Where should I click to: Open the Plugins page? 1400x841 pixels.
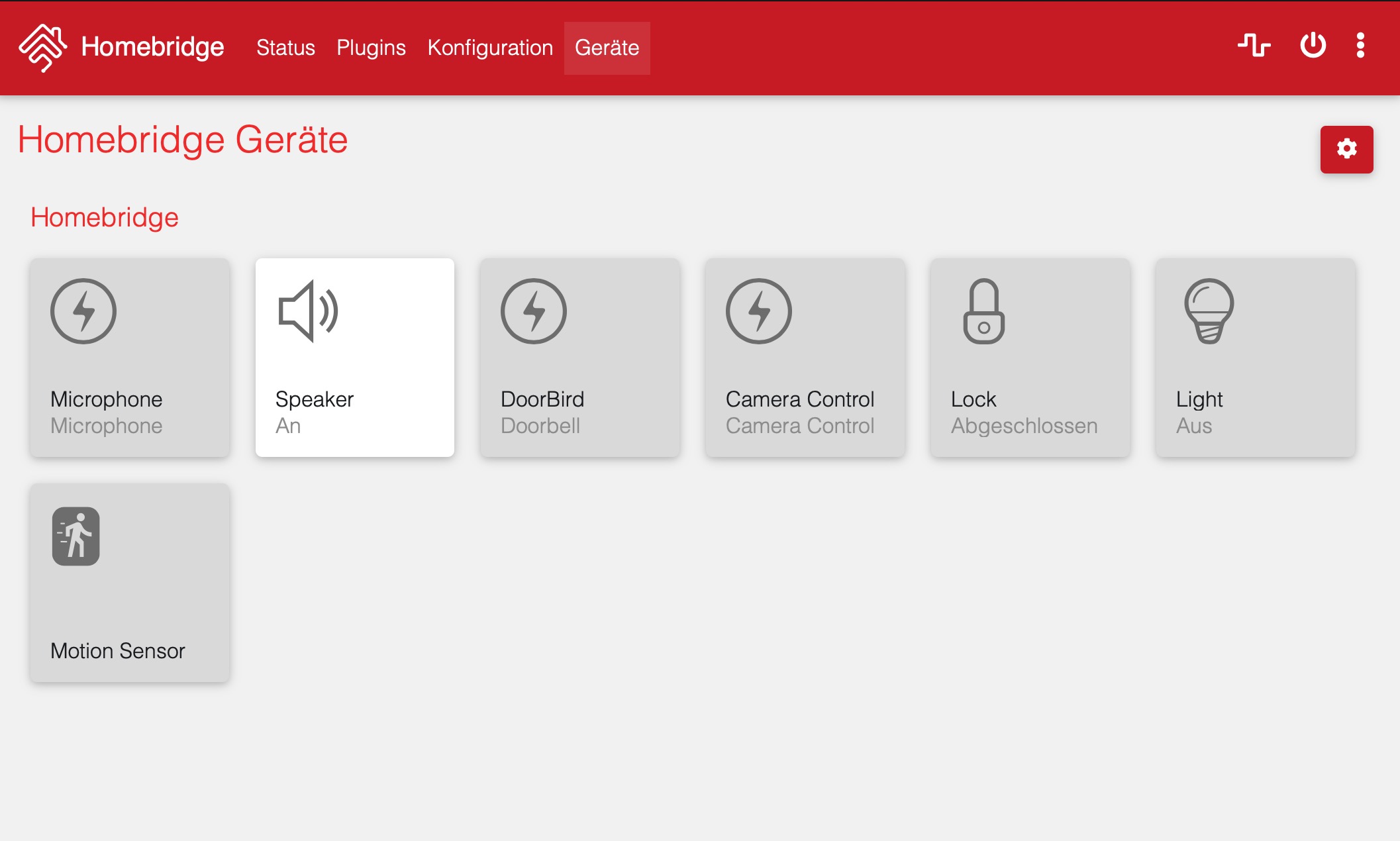pos(371,48)
